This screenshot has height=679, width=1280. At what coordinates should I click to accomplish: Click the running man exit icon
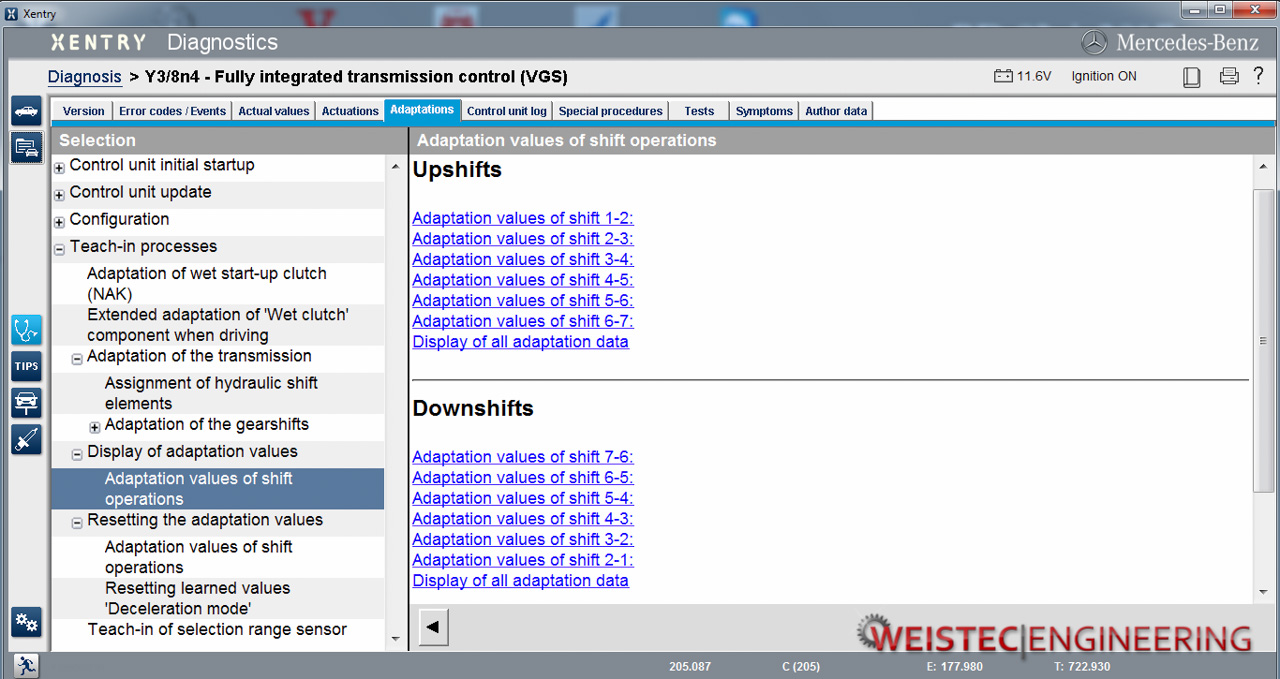pos(26,665)
